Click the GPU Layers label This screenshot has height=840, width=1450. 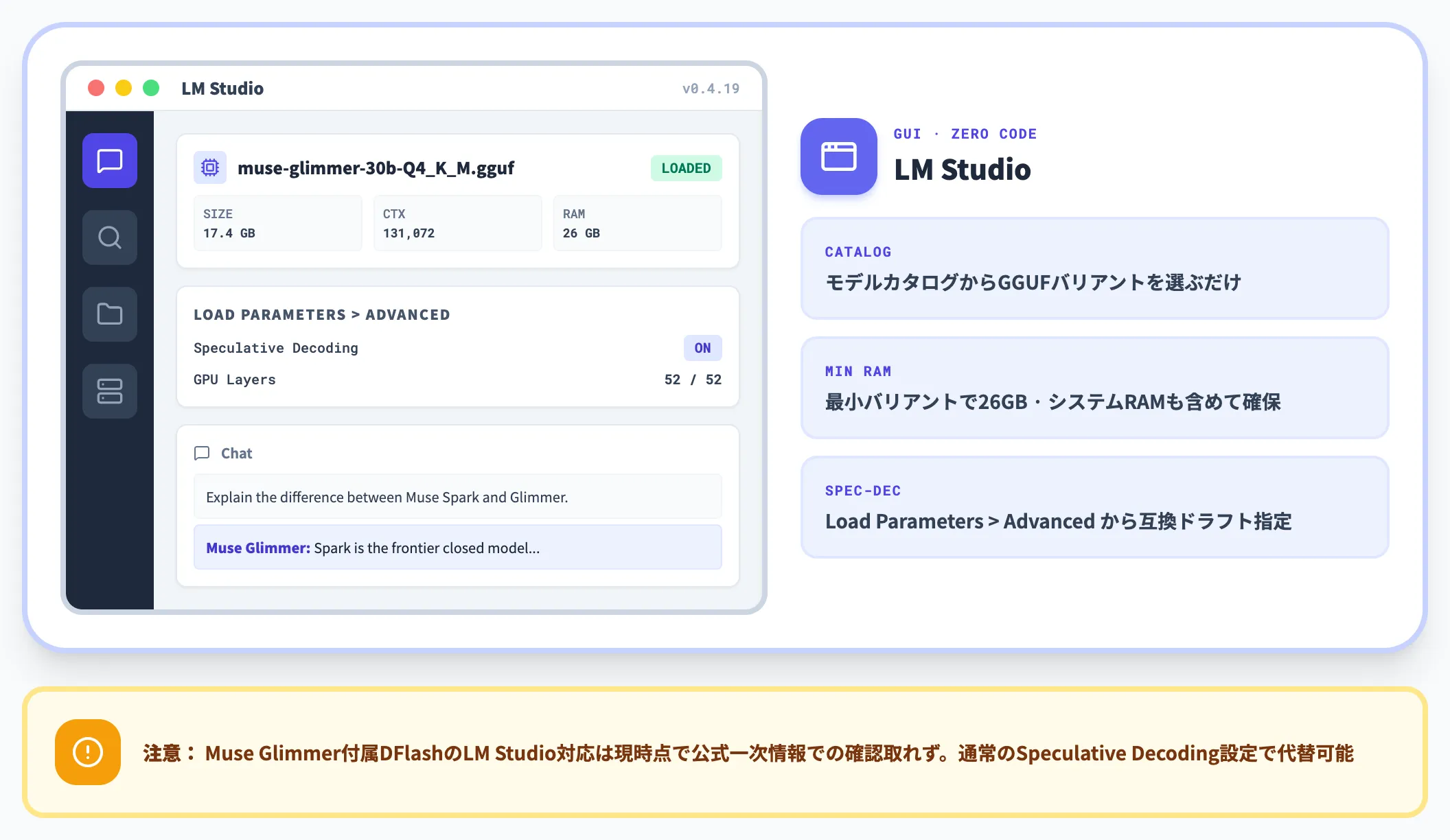235,380
